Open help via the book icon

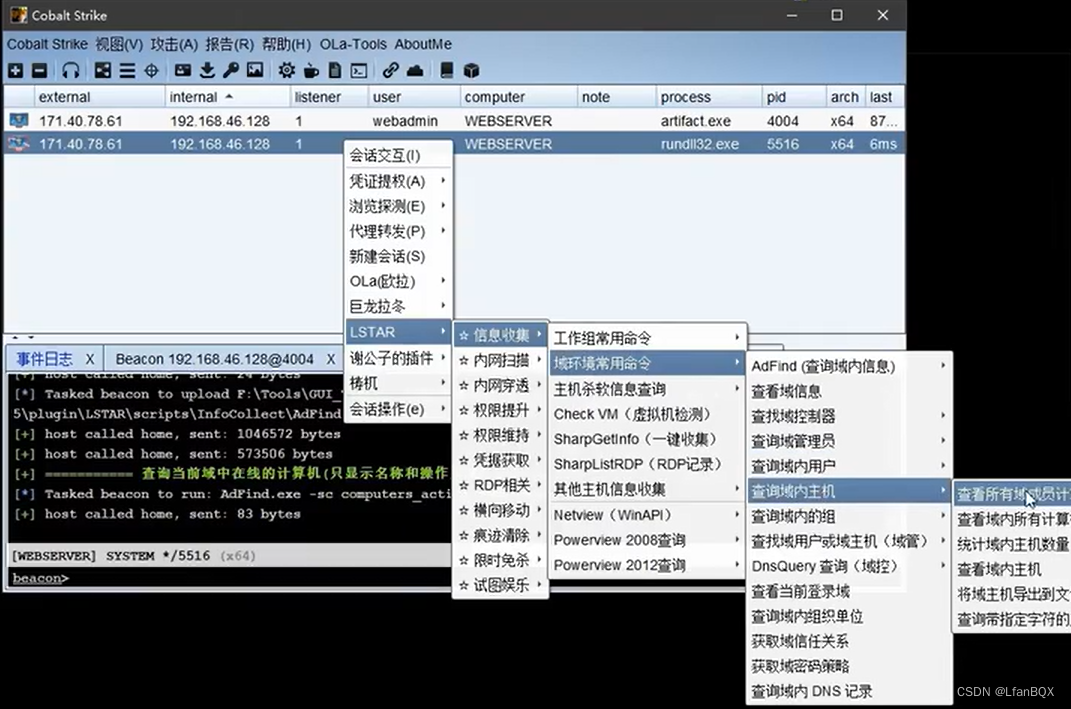pos(447,70)
